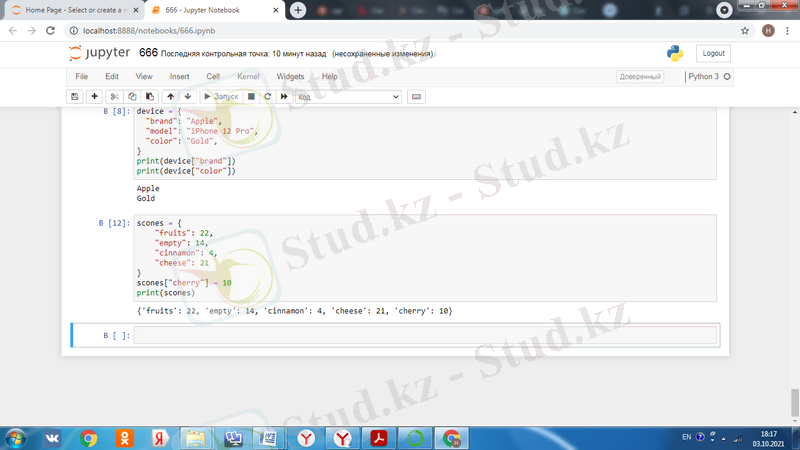Open the Insert menu
800x450 pixels.
point(179,77)
